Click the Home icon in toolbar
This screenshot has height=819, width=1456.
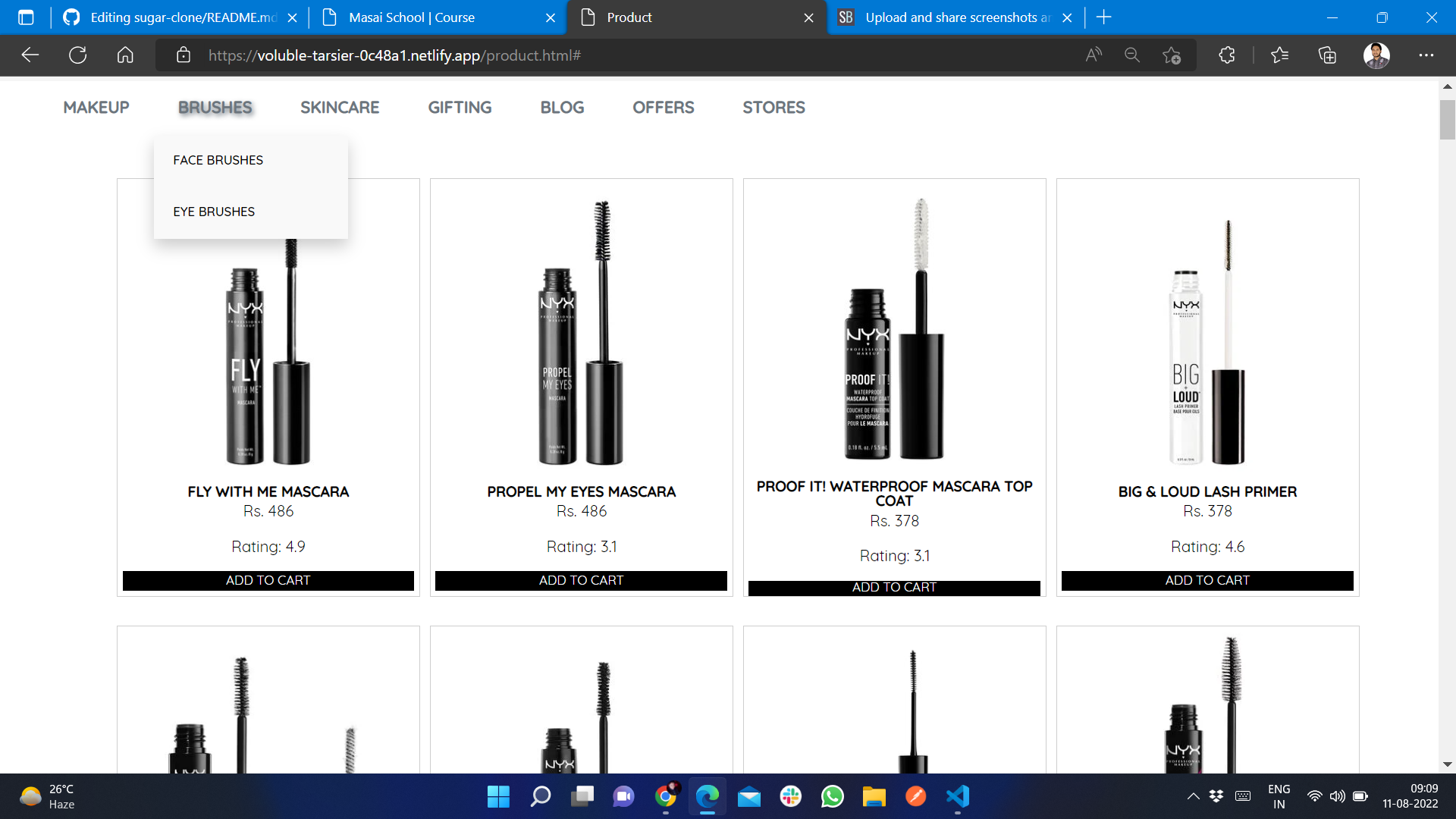coord(125,55)
